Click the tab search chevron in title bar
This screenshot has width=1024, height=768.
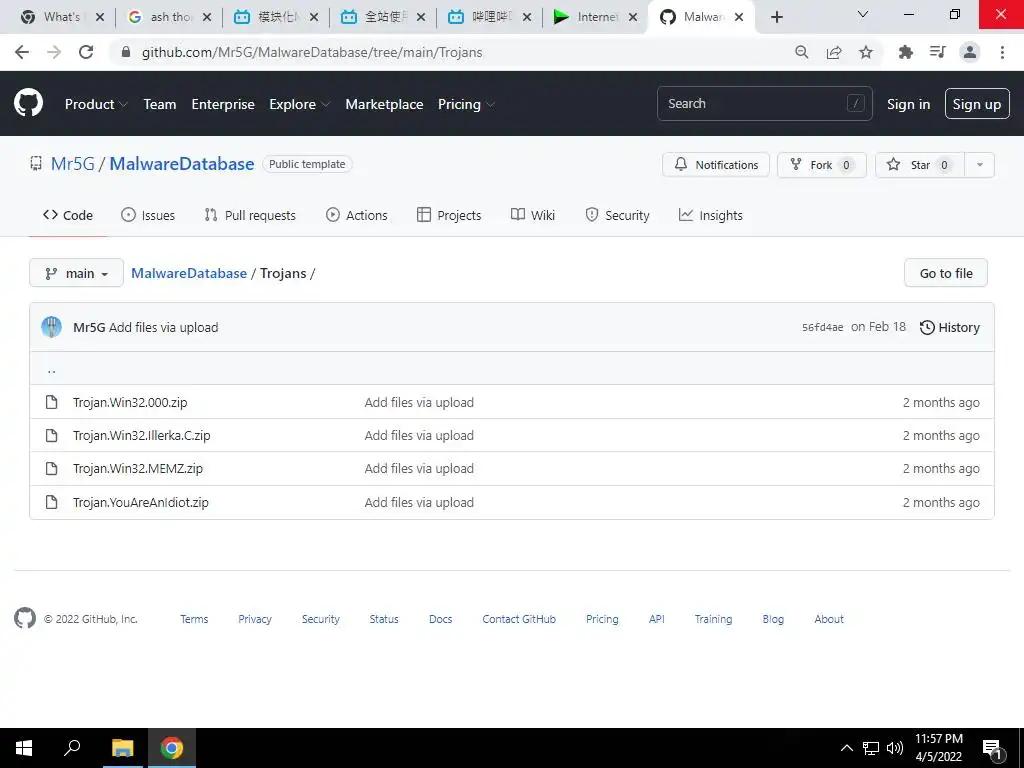863,14
